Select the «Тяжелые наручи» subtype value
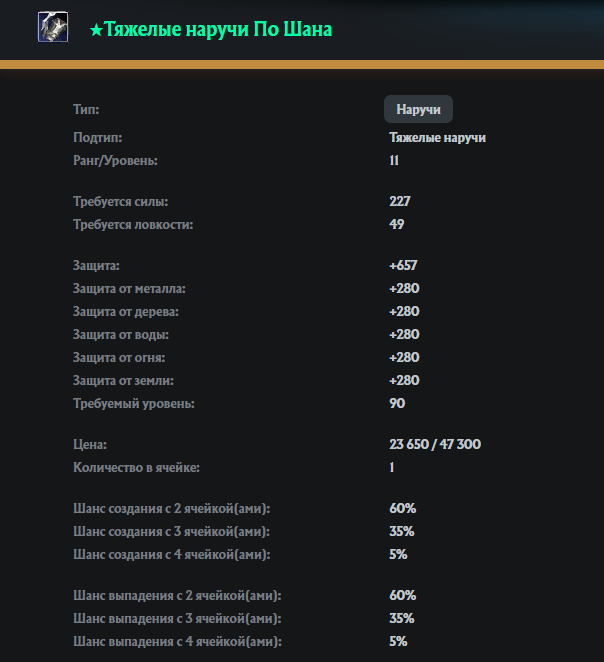The width and height of the screenshot is (604, 662). (x=437, y=138)
